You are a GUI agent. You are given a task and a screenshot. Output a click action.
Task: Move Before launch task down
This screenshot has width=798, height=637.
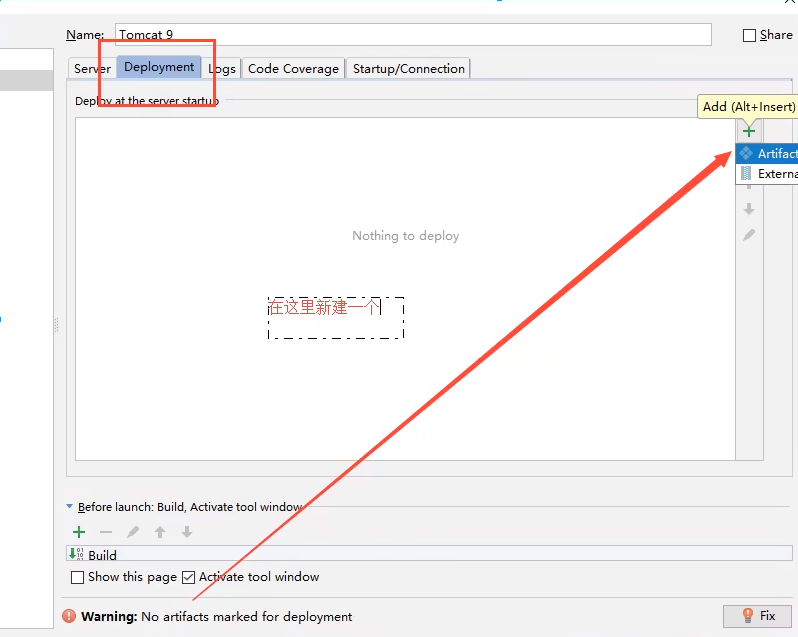click(x=186, y=532)
